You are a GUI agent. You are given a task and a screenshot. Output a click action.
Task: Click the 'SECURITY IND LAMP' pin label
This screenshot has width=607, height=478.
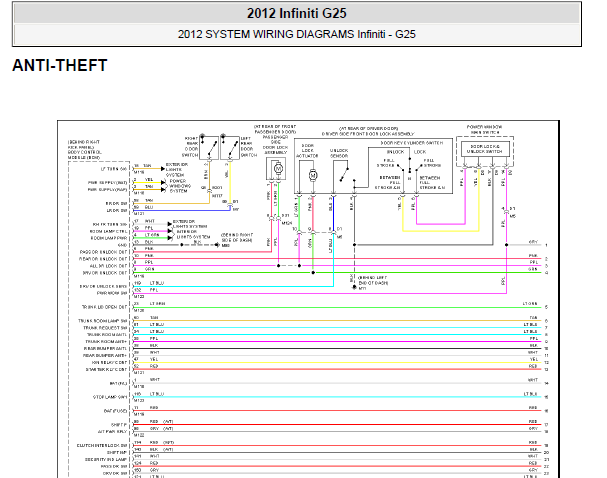[x=106, y=459]
